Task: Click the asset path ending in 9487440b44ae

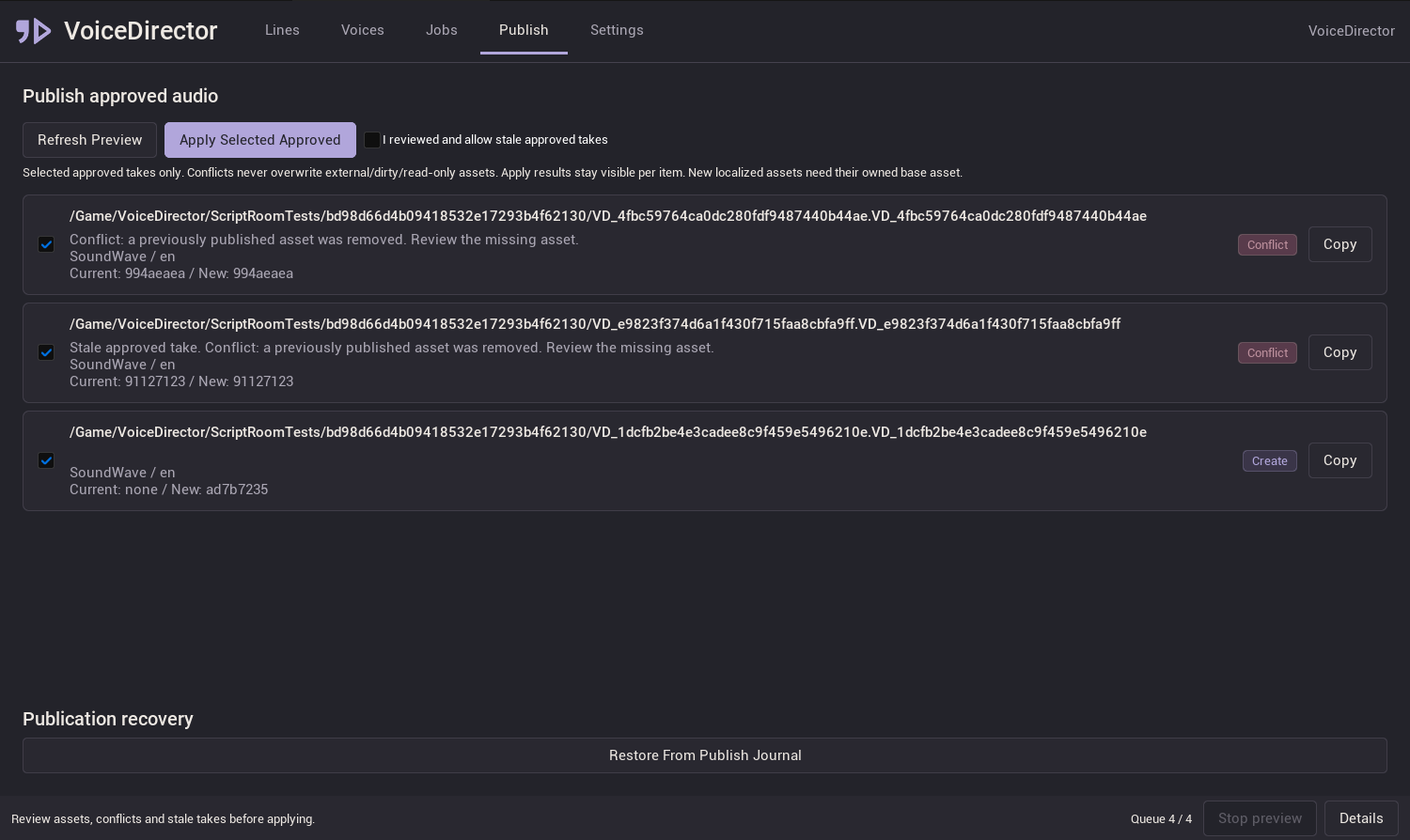Action: [608, 216]
